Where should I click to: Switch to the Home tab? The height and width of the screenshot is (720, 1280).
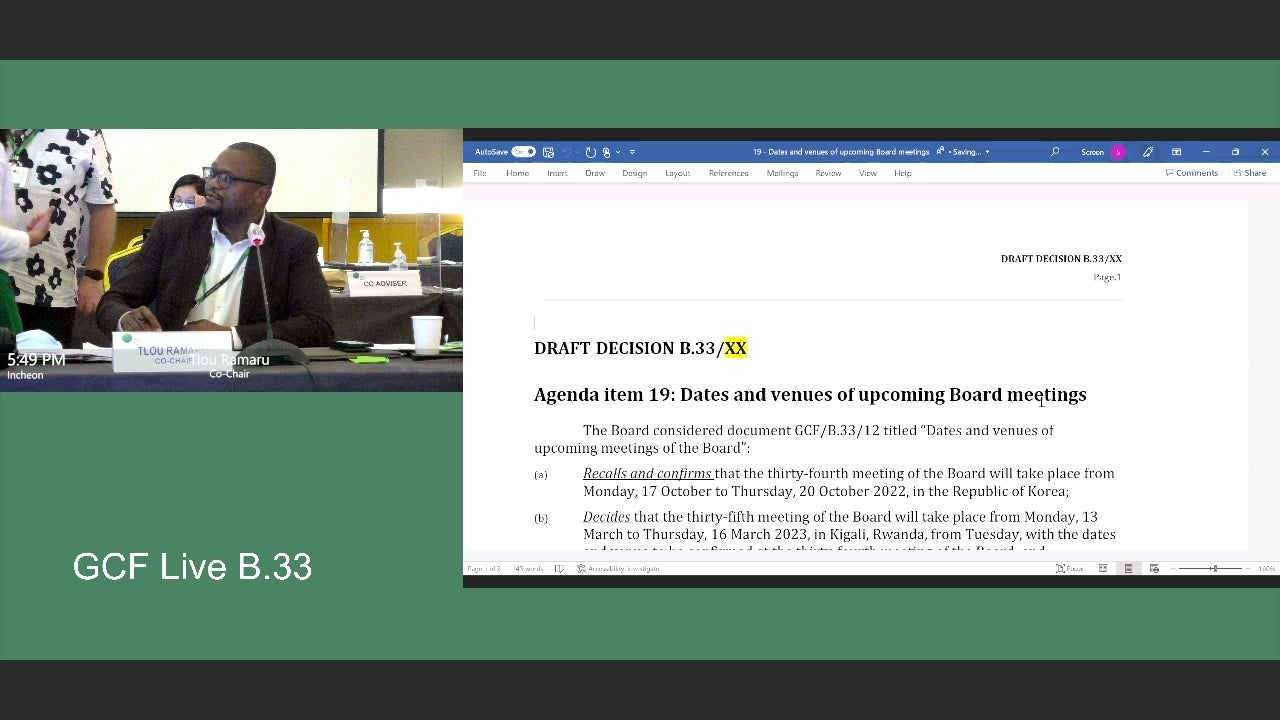(x=517, y=173)
